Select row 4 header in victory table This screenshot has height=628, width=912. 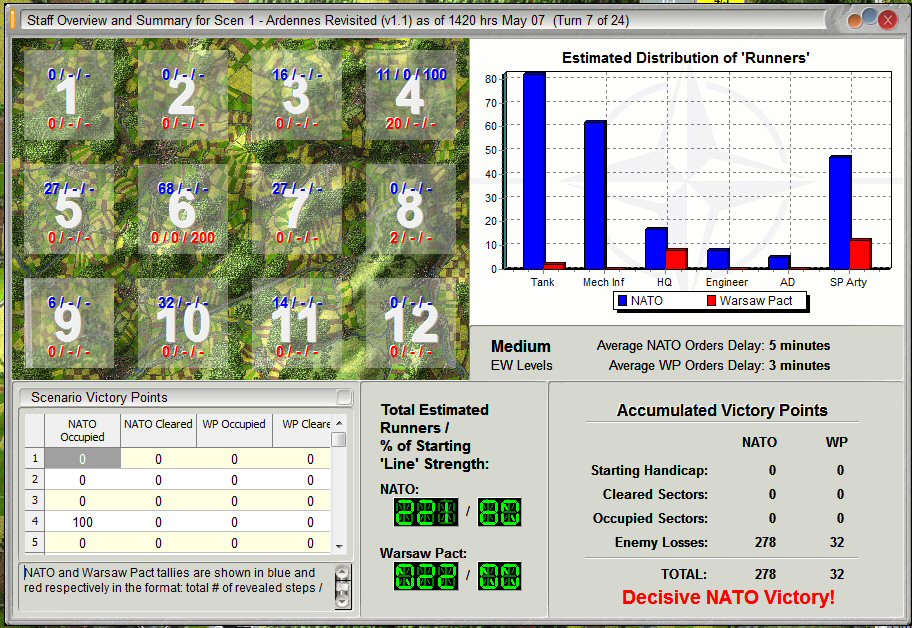pos(35,521)
